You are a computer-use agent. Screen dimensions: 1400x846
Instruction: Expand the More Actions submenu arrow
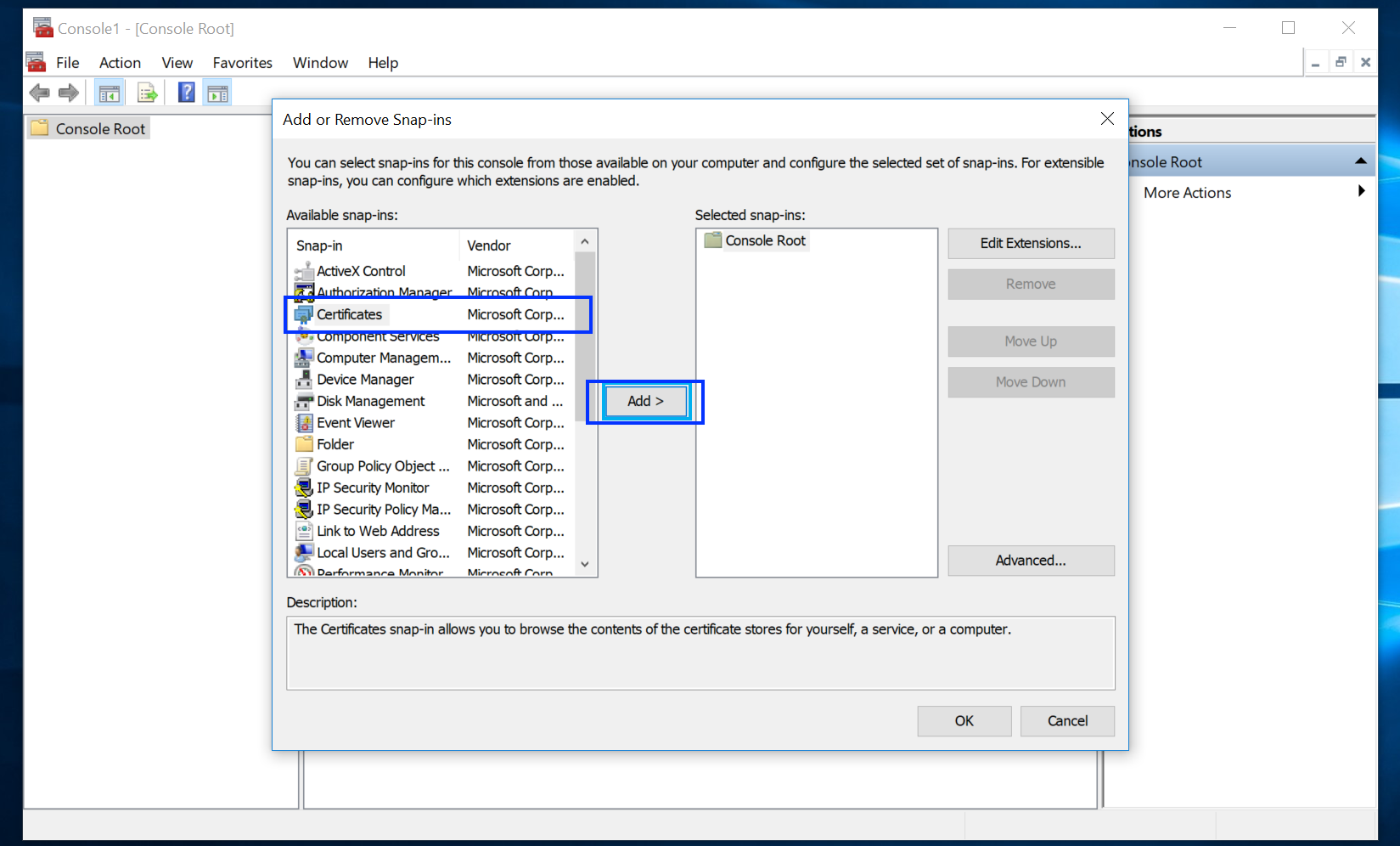[x=1362, y=192]
